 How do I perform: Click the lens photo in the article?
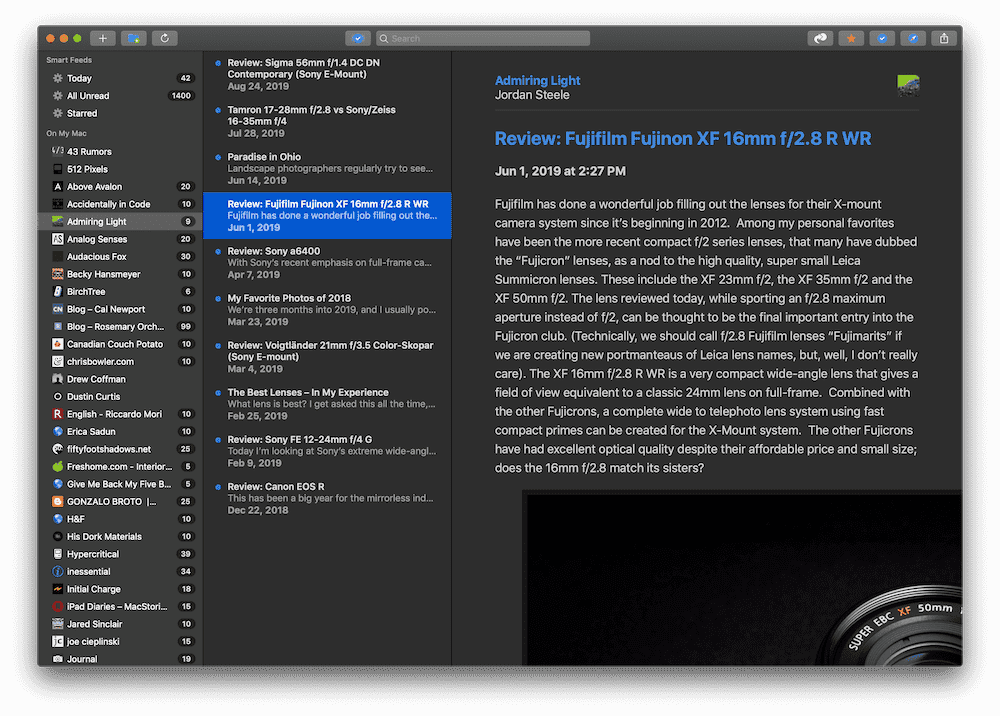pos(742,578)
